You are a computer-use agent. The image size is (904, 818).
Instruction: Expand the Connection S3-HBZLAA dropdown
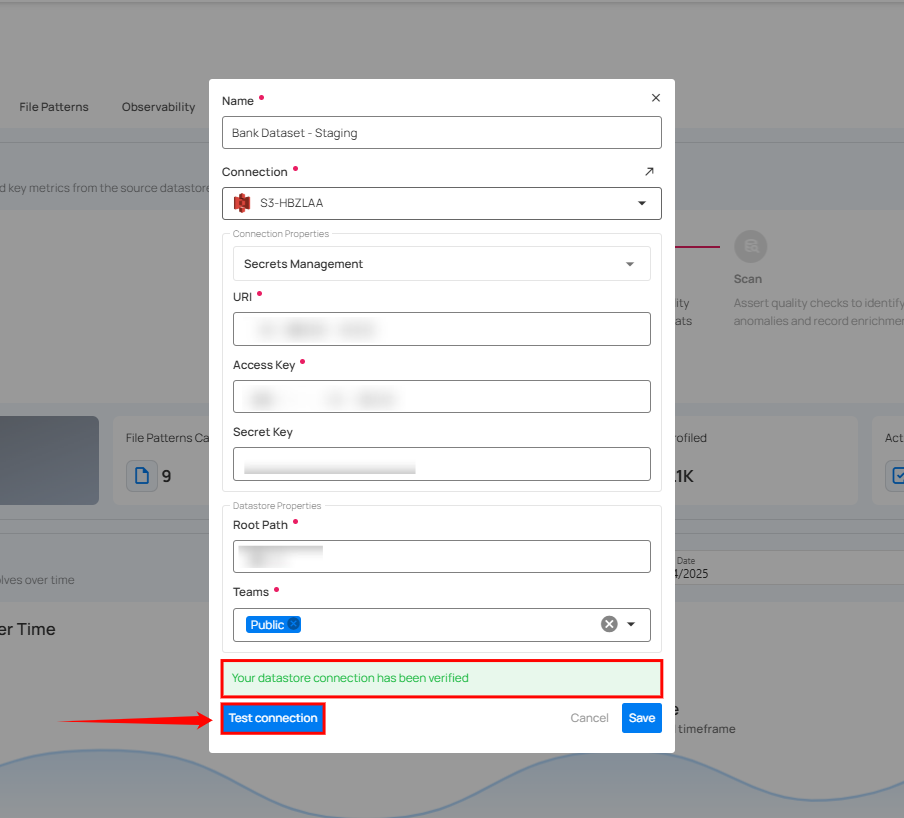(x=641, y=203)
